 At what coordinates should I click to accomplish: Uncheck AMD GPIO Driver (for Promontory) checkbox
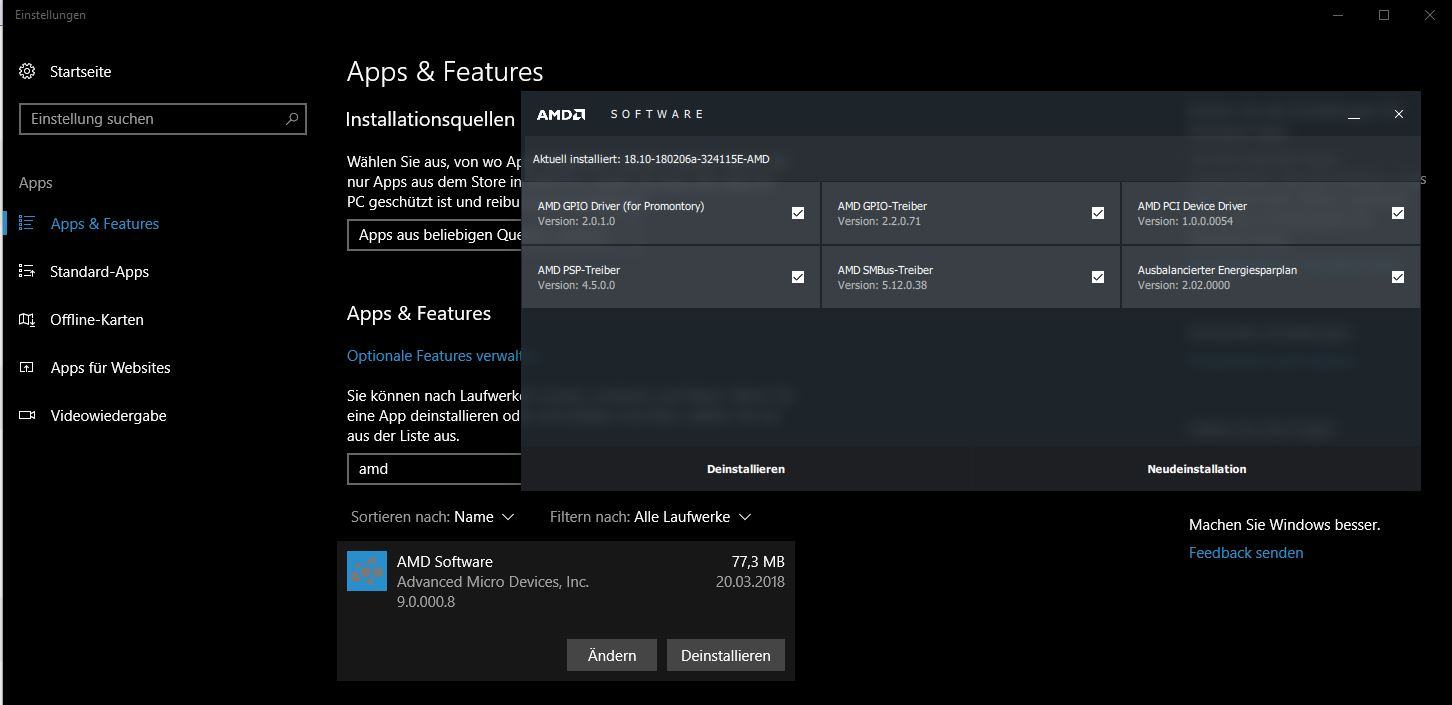(x=798, y=213)
